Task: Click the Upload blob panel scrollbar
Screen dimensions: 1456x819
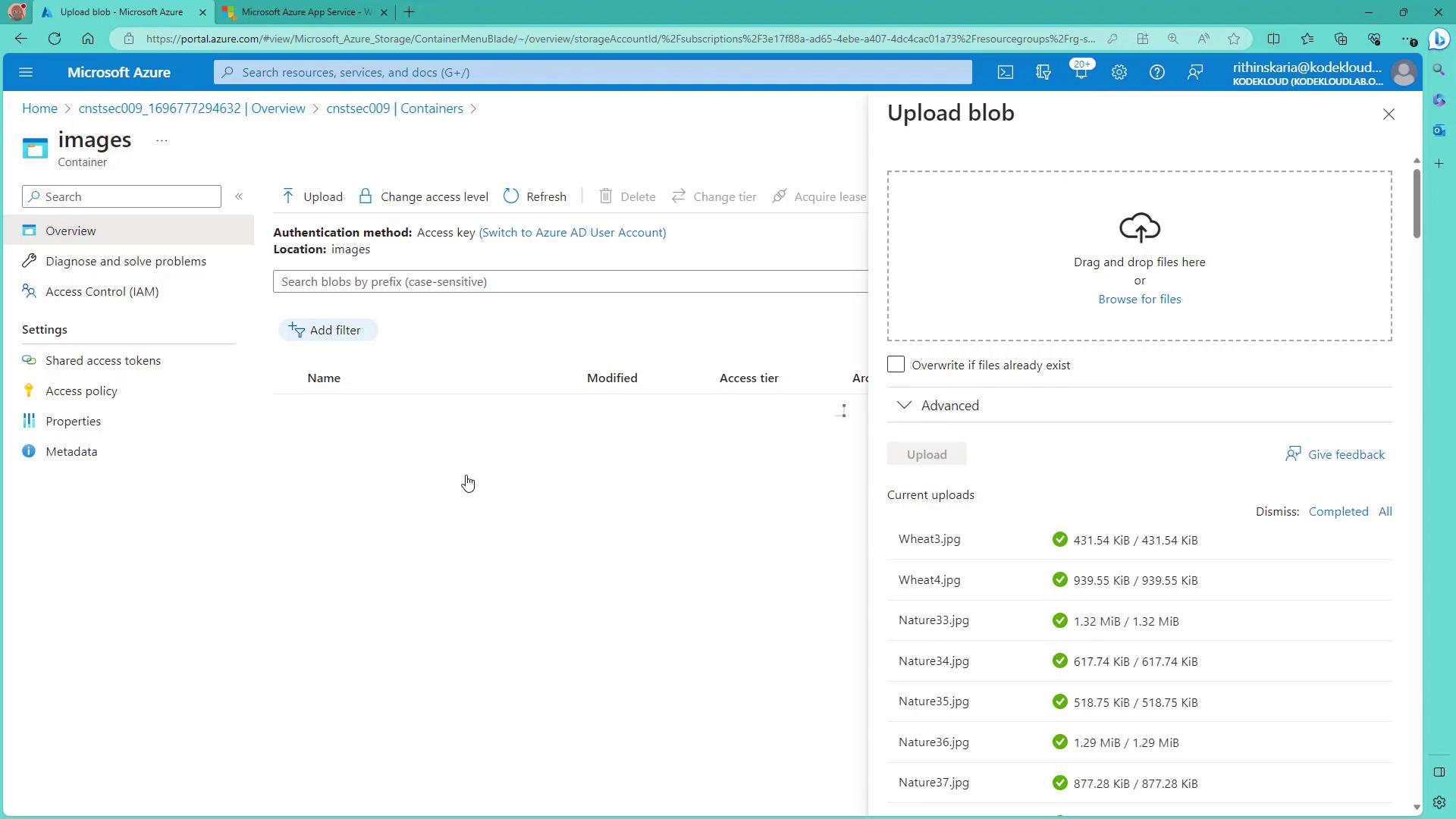Action: coord(1416,205)
